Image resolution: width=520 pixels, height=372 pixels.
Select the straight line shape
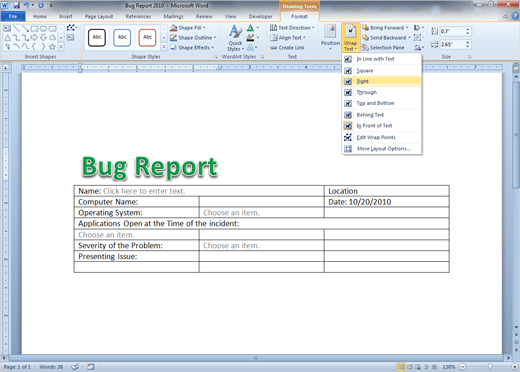pyautogui.click(x=16, y=29)
